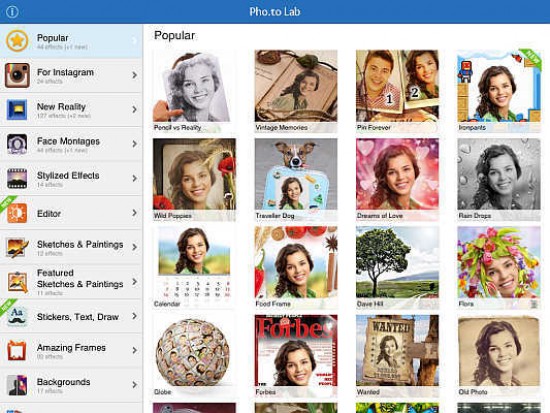The width and height of the screenshot is (550, 413).
Task: Select the Amazing Frames icon
Action: [x=17, y=351]
